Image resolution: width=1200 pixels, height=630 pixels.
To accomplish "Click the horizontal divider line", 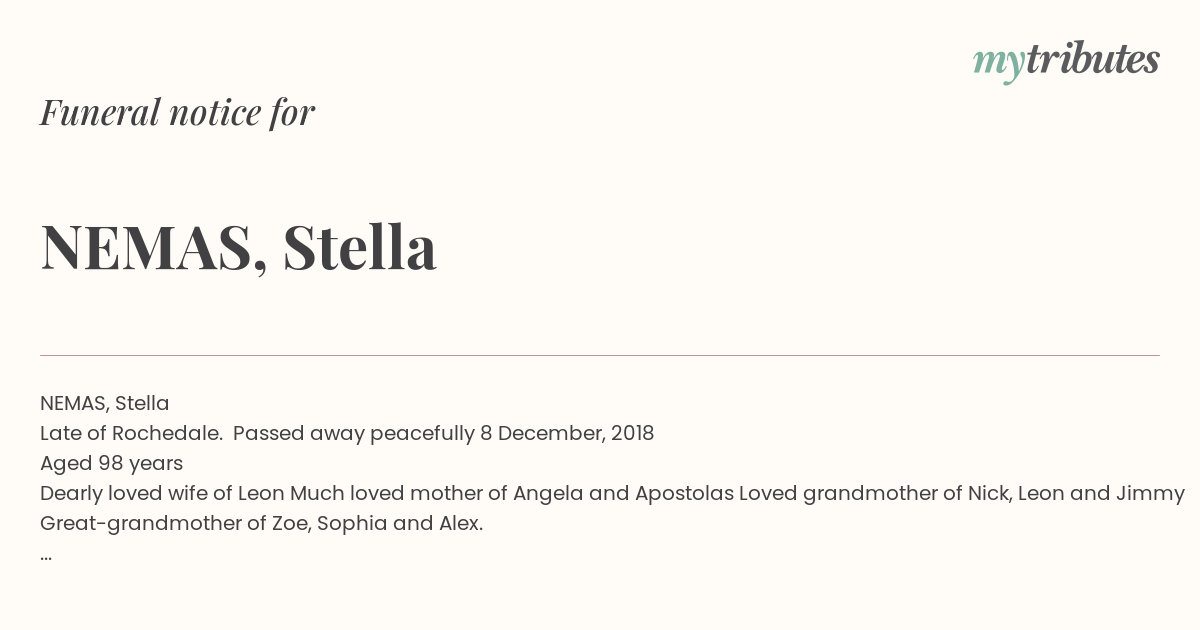I will click(x=600, y=355).
